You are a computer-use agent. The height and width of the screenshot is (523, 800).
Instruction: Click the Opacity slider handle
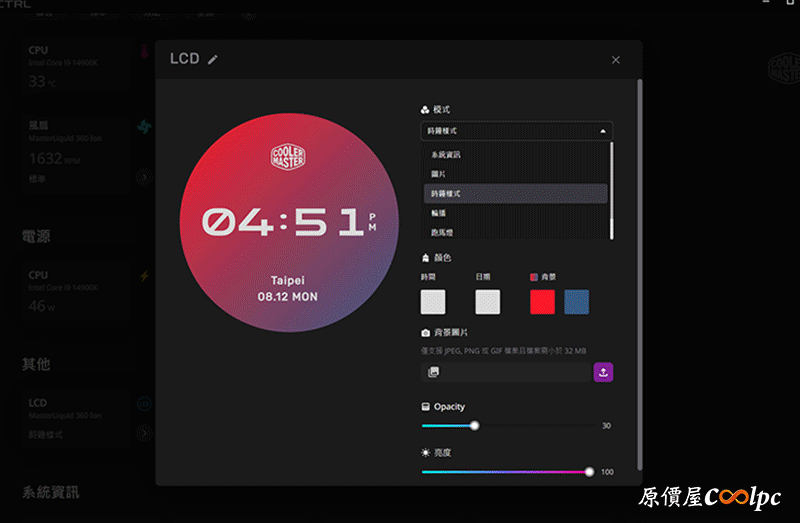(474, 426)
